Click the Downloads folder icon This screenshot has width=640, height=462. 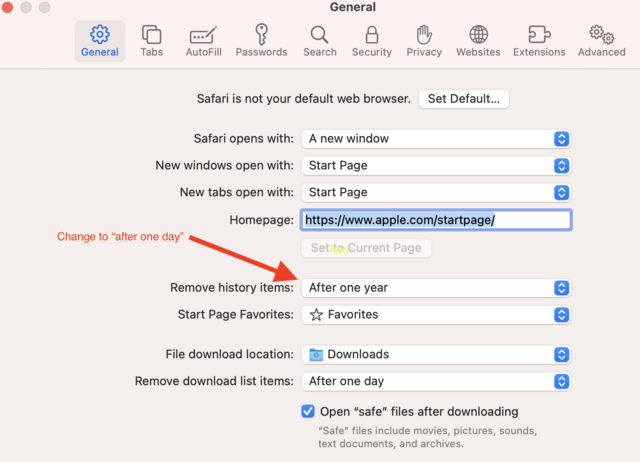pyautogui.click(x=316, y=354)
